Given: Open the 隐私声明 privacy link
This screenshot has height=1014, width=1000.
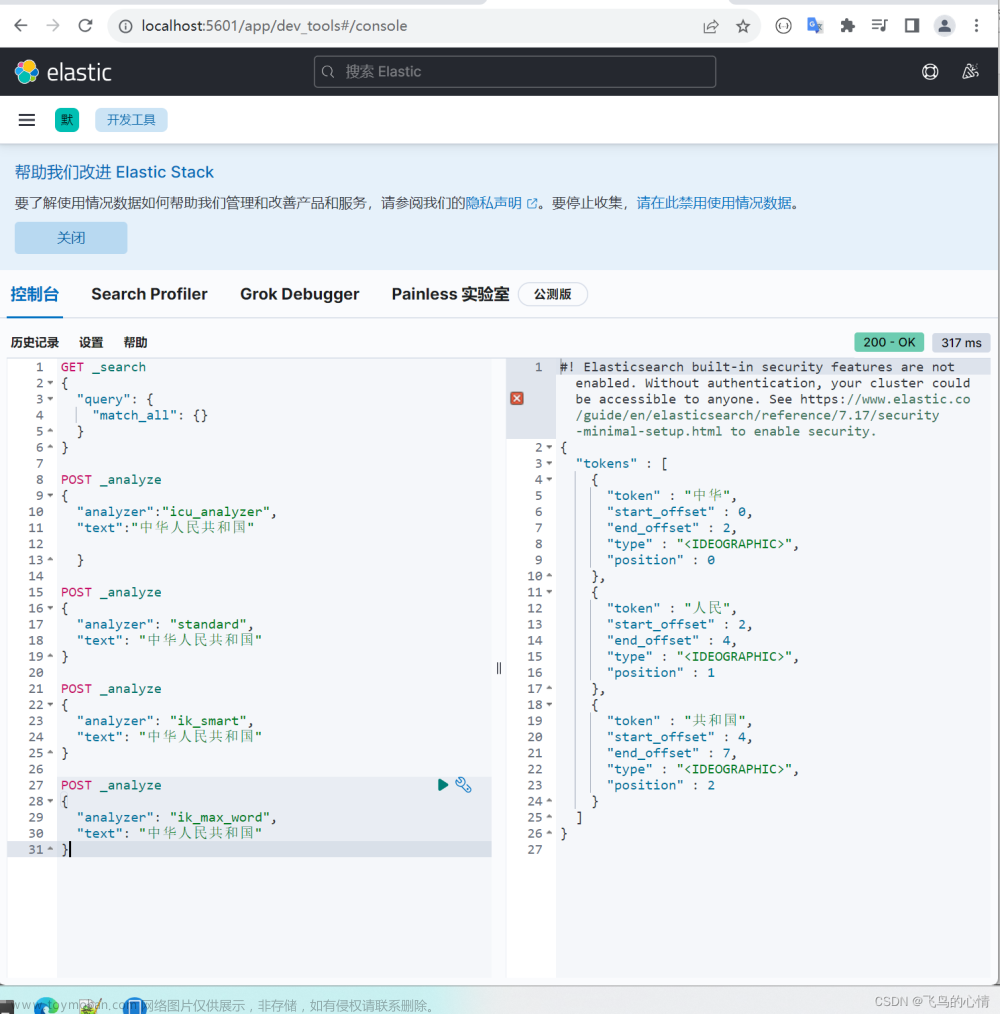Looking at the screenshot, I should [x=501, y=203].
